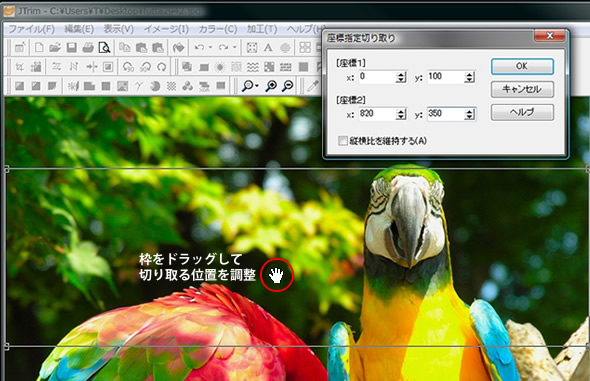Screen dimensions: 590x381
Task: Select the eyedropper color picker tool
Action: 313,86
